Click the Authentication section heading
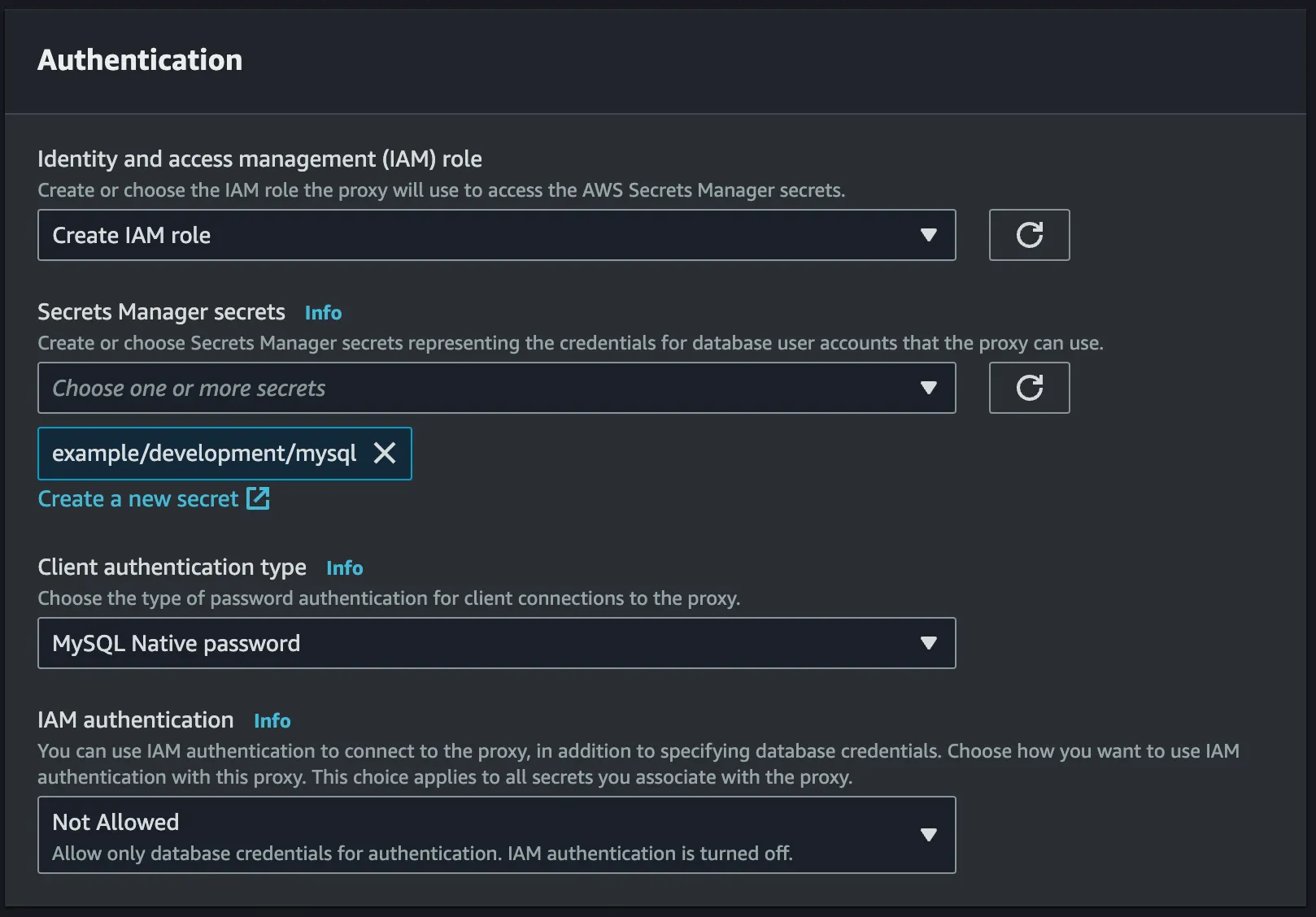 click(140, 60)
